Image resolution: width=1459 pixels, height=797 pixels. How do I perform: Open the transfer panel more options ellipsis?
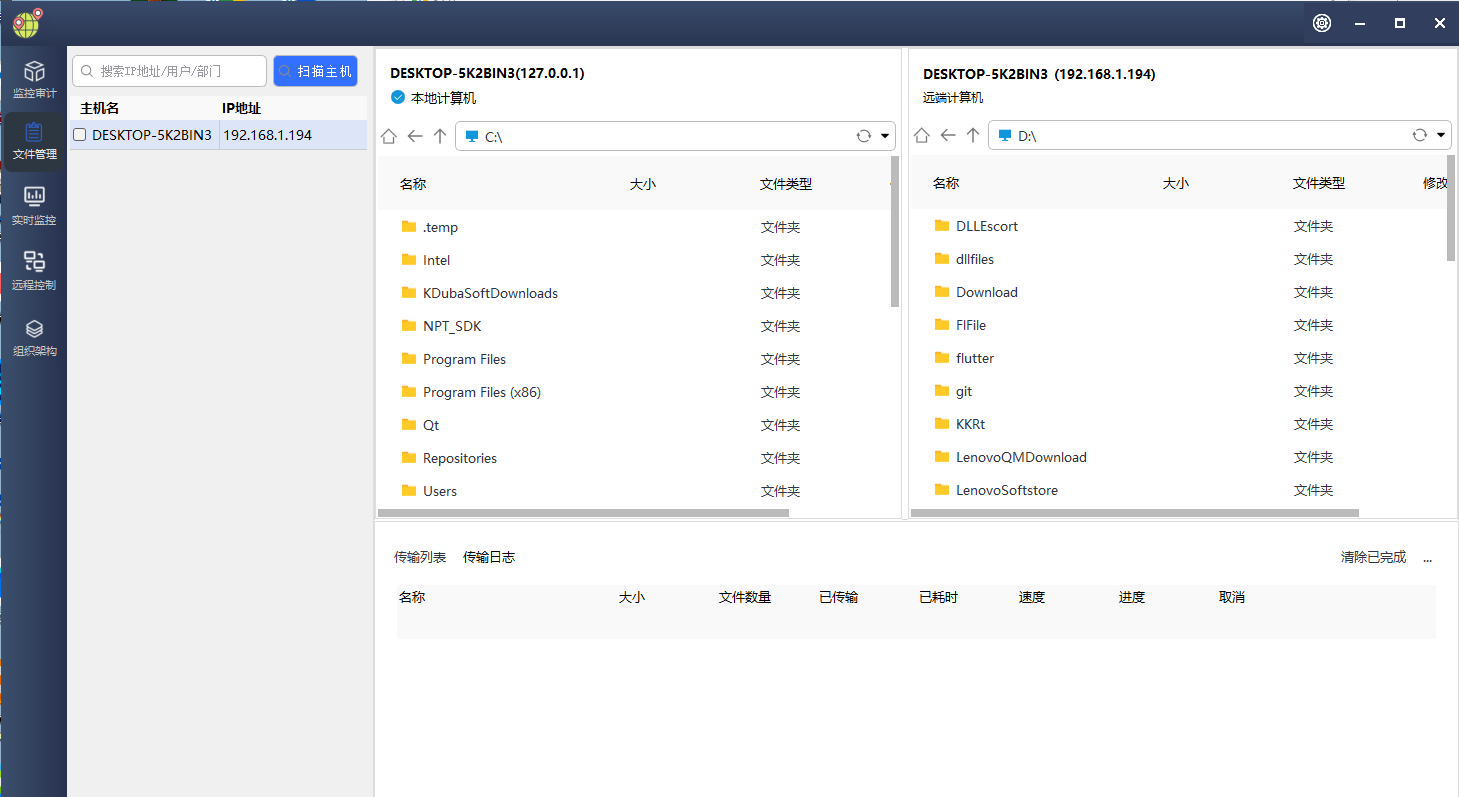[1427, 558]
